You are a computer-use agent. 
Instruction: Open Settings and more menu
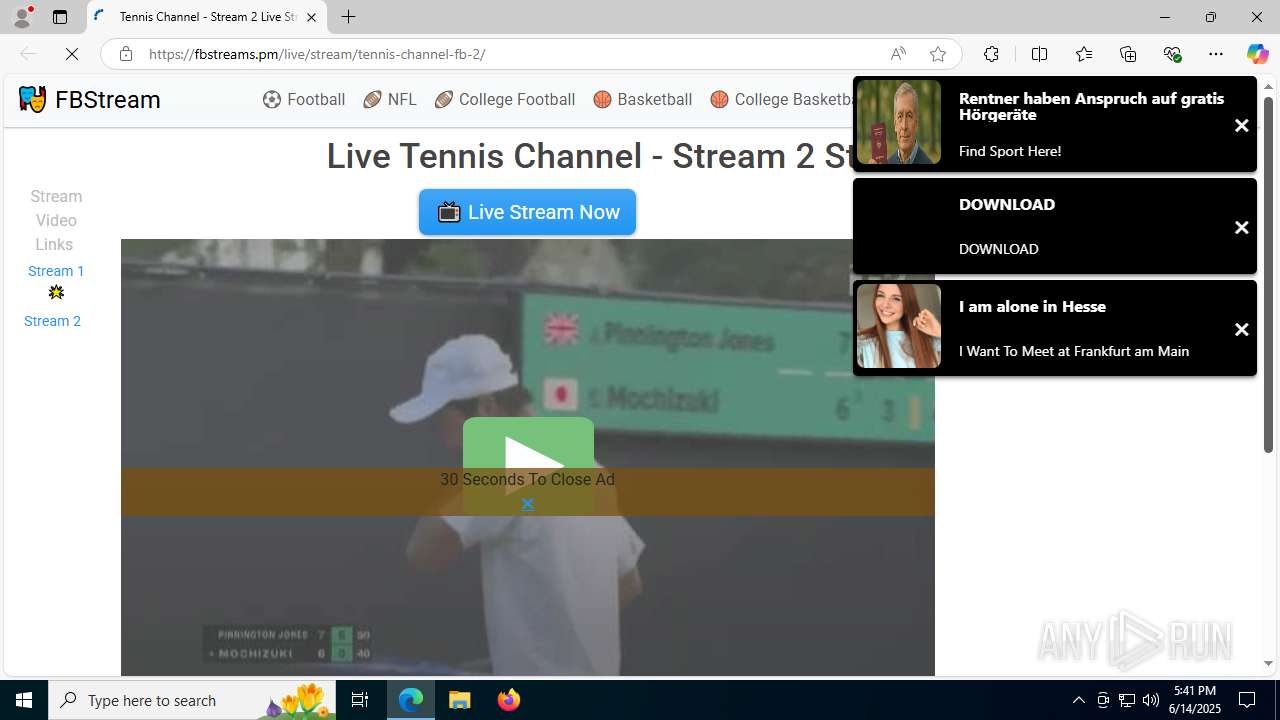pyautogui.click(x=1216, y=54)
